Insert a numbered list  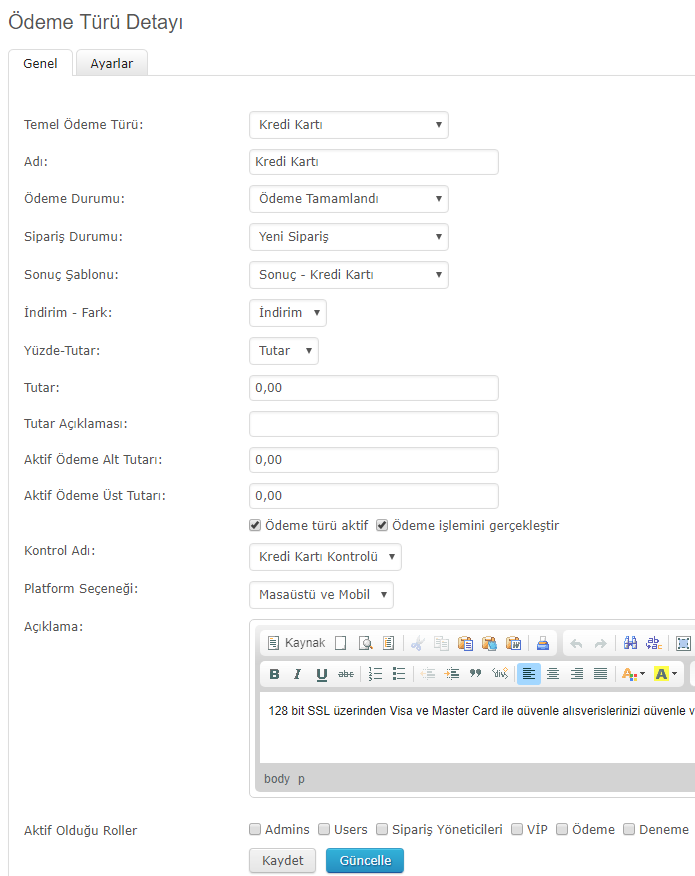click(375, 674)
